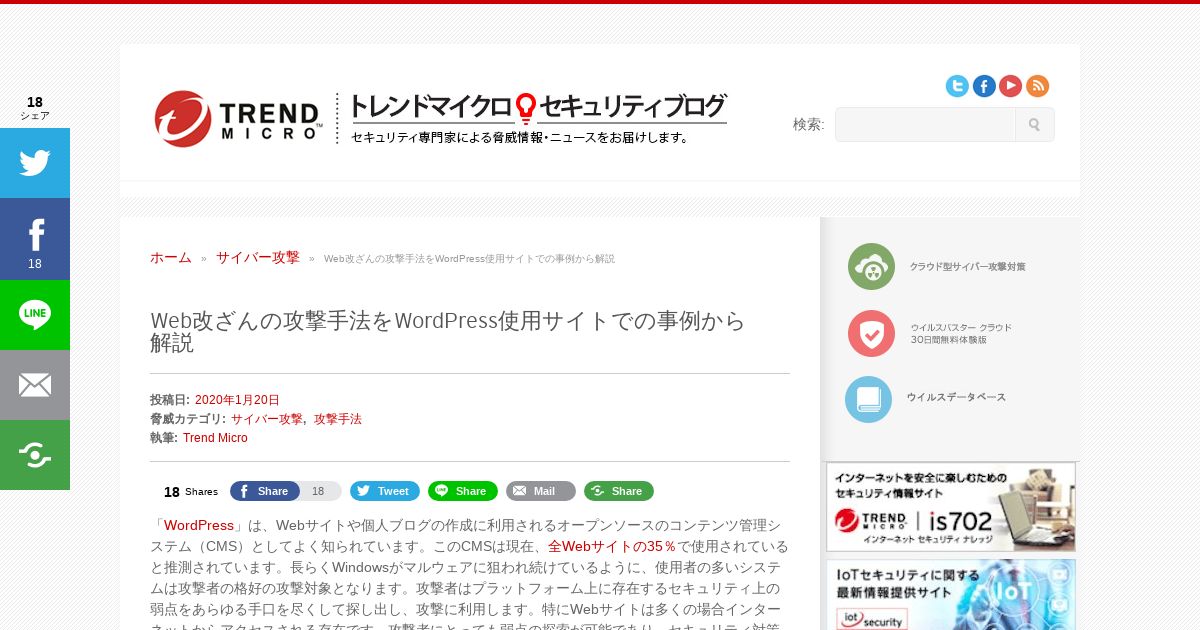Open the Facebook icon in header

click(984, 86)
